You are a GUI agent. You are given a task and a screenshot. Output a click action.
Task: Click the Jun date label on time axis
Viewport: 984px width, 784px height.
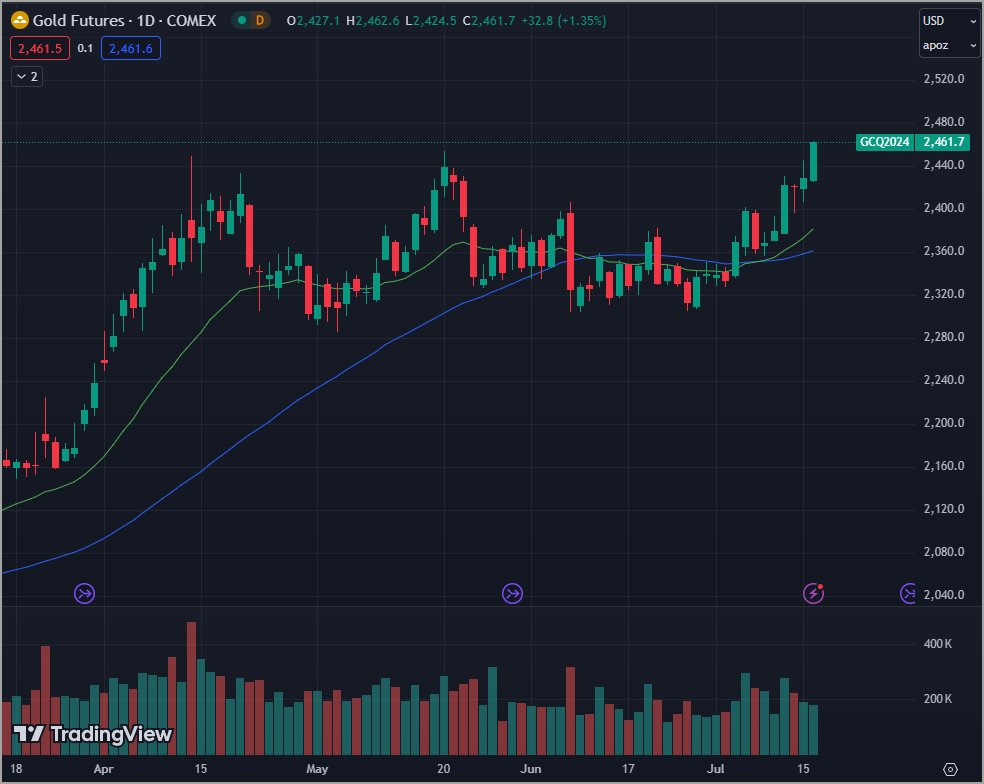(x=531, y=769)
